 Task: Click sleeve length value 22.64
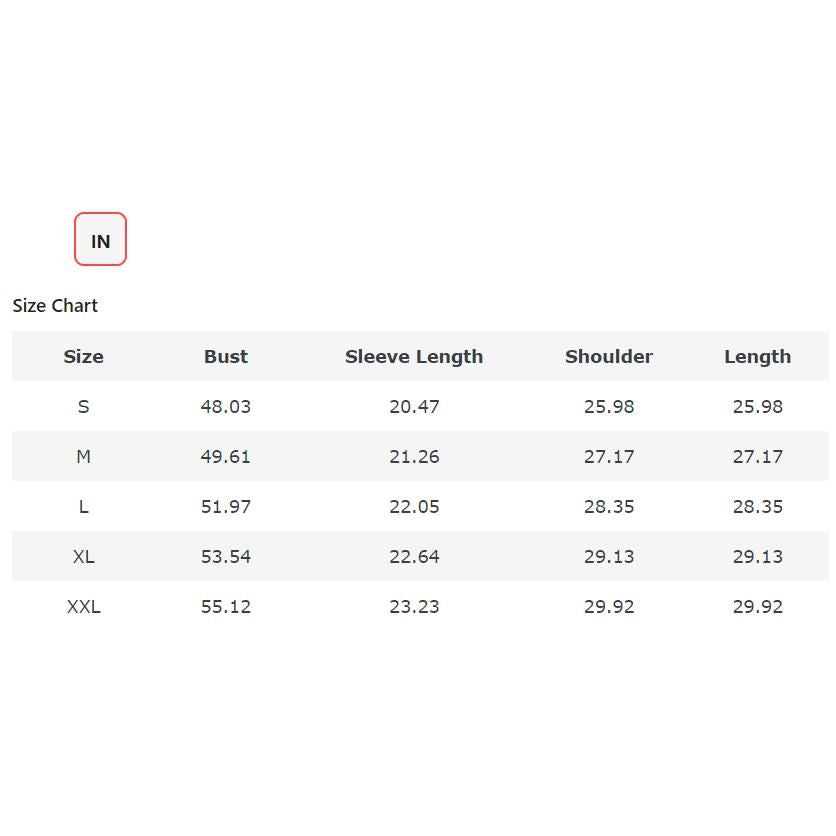click(x=414, y=557)
